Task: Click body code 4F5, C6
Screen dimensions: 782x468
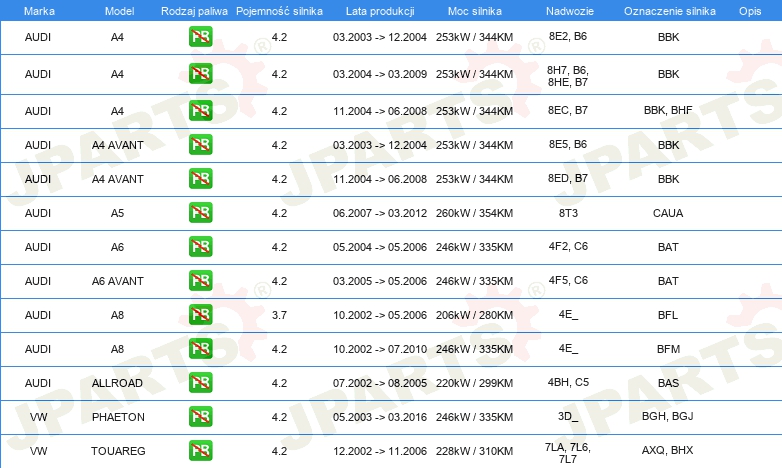Action: coord(568,280)
